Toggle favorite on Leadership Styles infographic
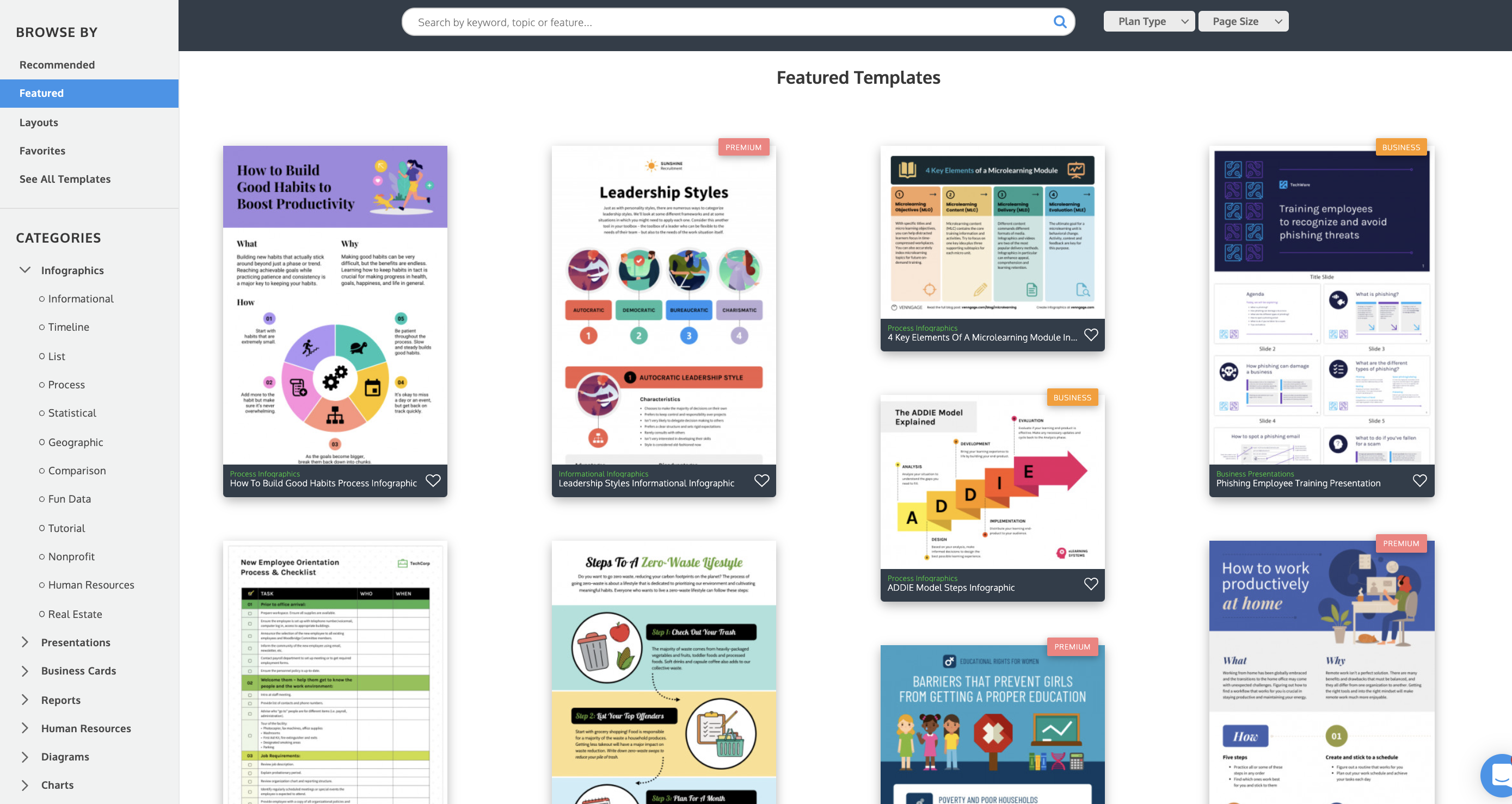Screen dimensions: 1512x804 761,480
